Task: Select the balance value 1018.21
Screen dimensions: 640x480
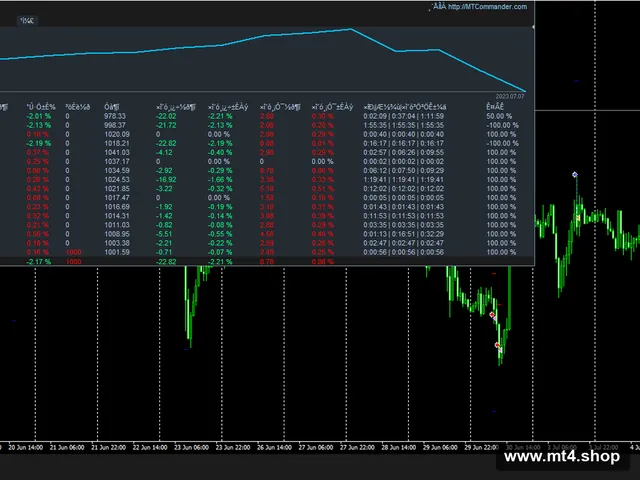Action: 117,143
